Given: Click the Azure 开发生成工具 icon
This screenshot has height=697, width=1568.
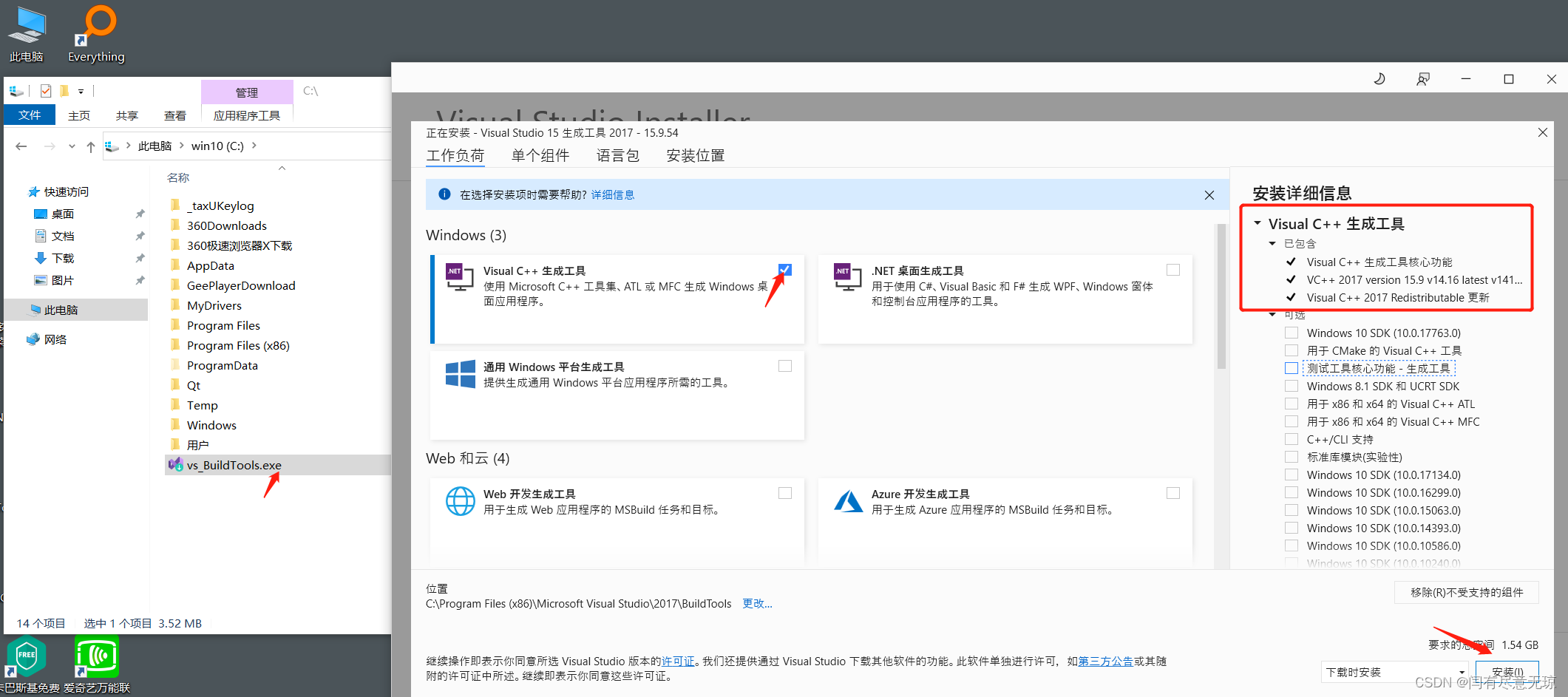Looking at the screenshot, I should pyautogui.click(x=848, y=500).
